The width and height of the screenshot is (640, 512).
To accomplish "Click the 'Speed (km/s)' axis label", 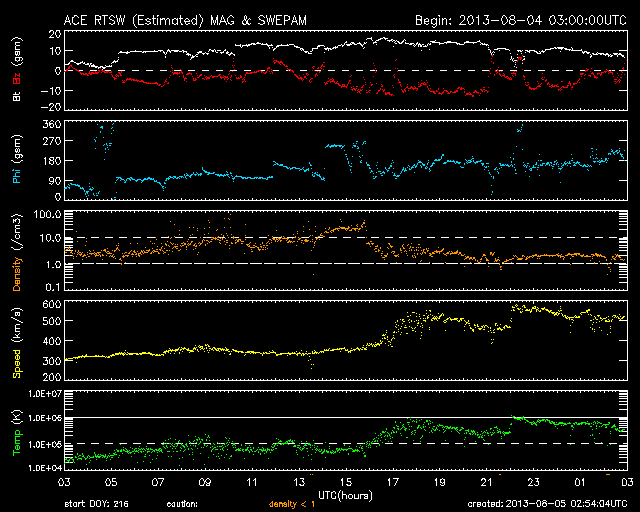I will pyautogui.click(x=17, y=343).
